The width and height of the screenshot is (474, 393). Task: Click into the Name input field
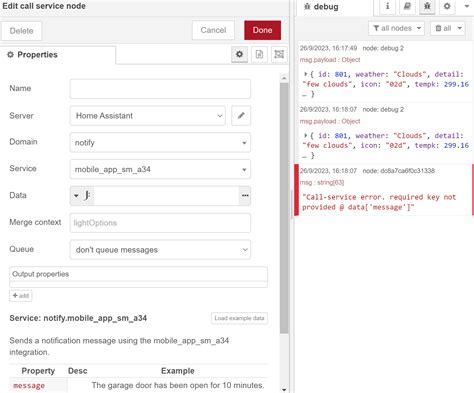click(x=160, y=89)
